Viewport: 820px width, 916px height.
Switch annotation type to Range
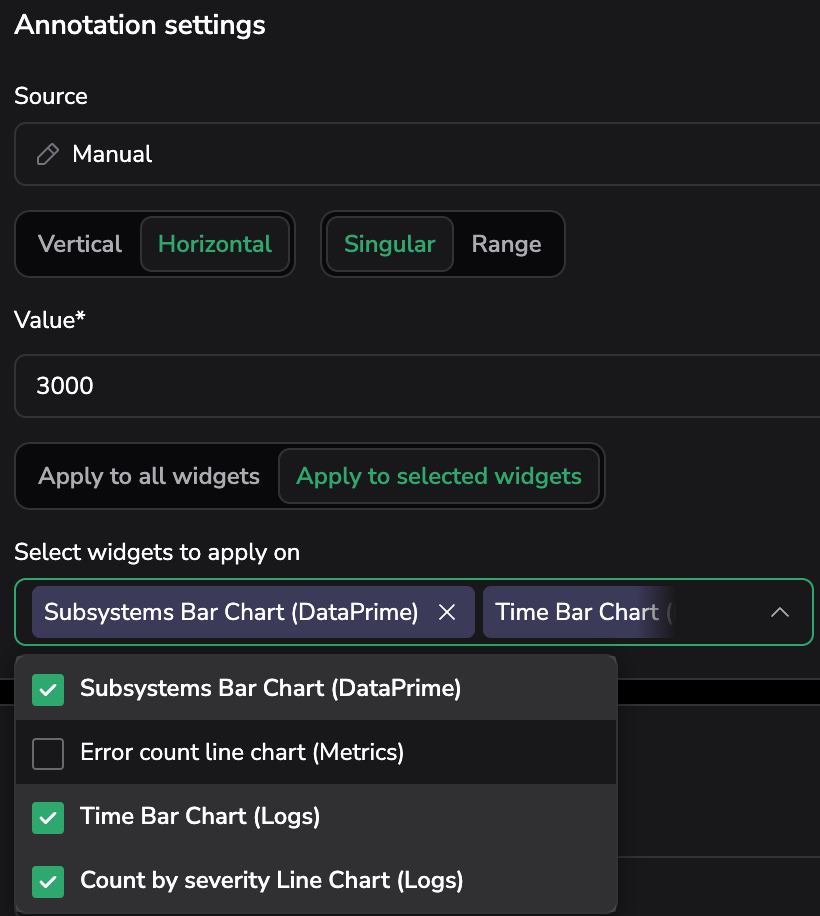click(x=506, y=244)
